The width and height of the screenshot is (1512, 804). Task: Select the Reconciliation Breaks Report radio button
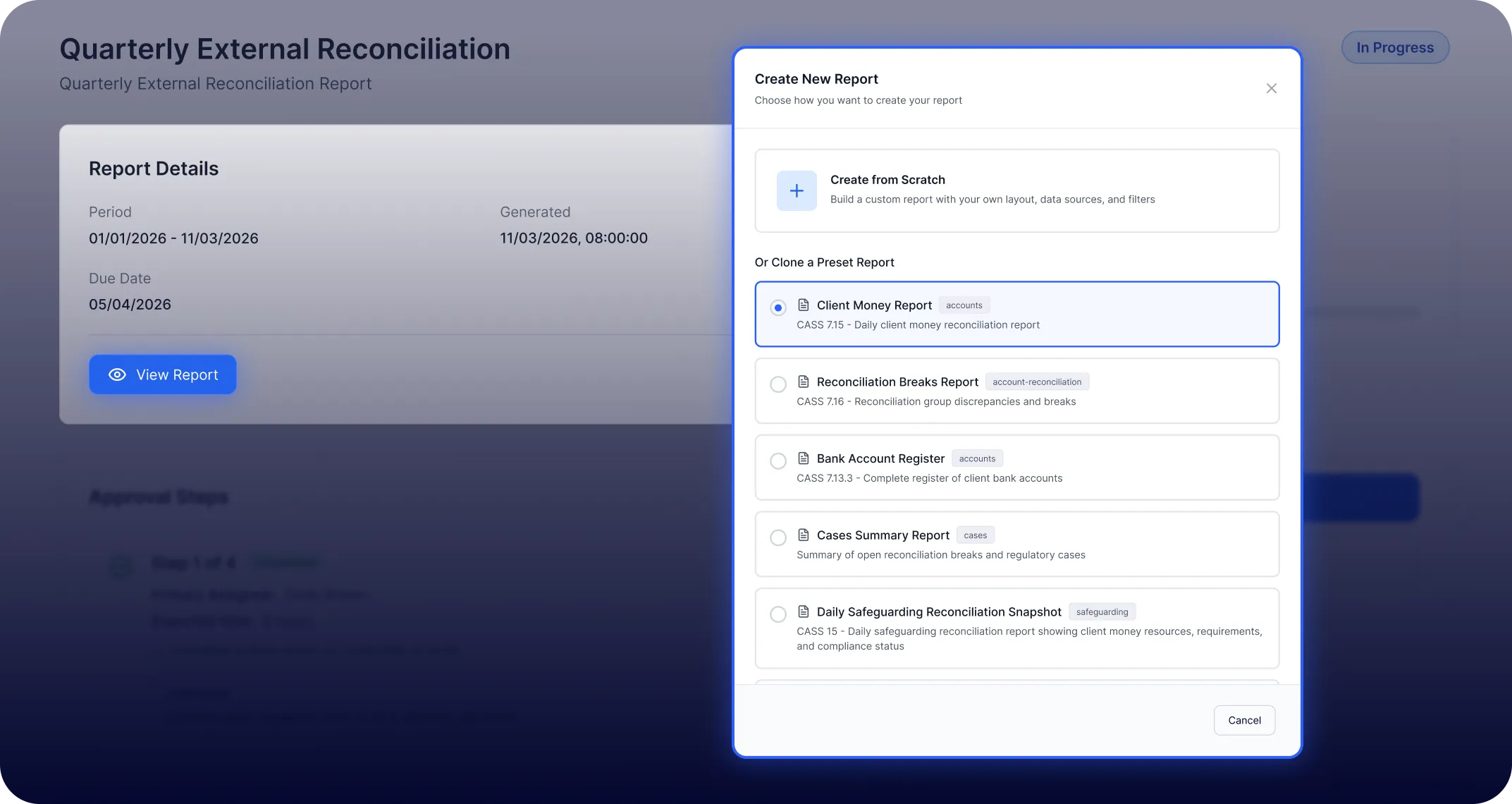click(x=777, y=384)
